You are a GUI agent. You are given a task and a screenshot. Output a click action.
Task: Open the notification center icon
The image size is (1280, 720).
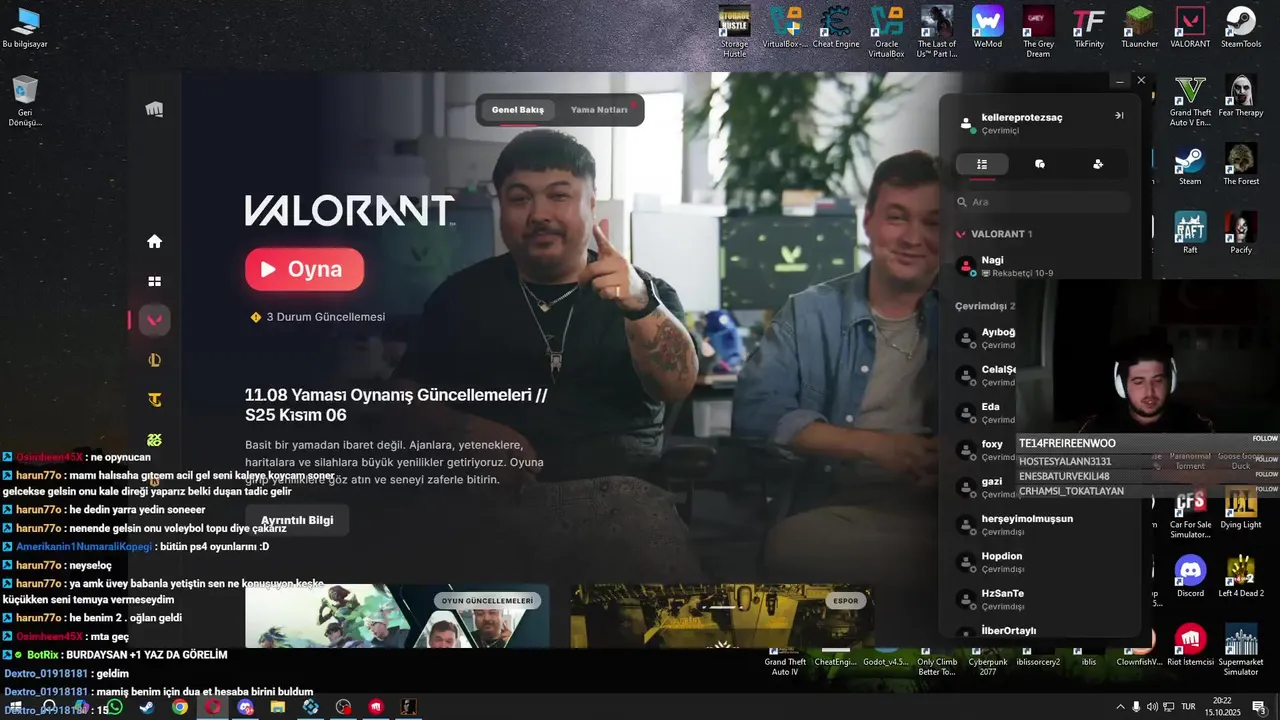point(1260,707)
